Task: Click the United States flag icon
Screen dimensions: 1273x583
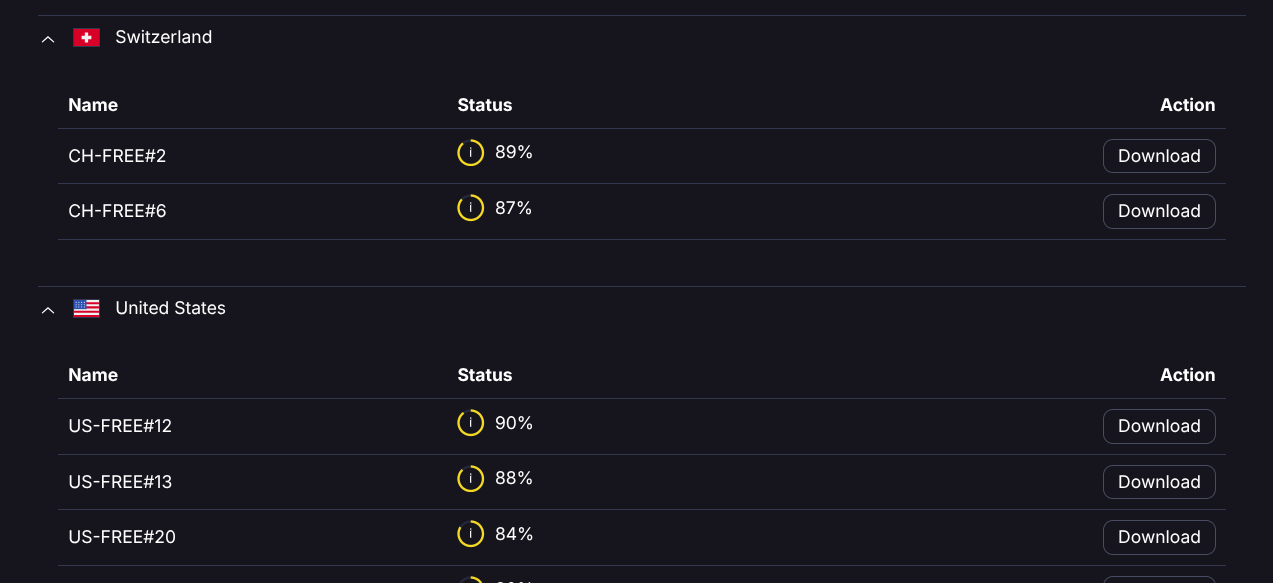Action: [x=86, y=308]
